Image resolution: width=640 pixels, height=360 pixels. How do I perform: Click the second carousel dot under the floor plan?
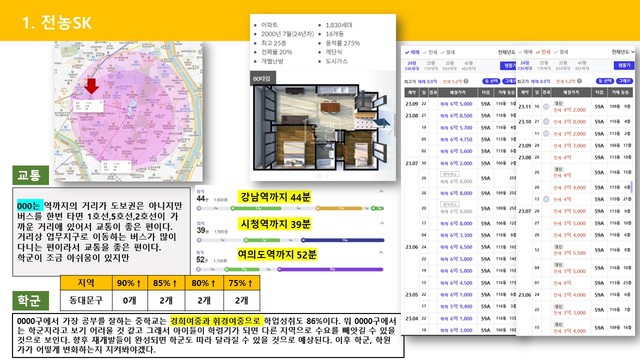point(326,176)
